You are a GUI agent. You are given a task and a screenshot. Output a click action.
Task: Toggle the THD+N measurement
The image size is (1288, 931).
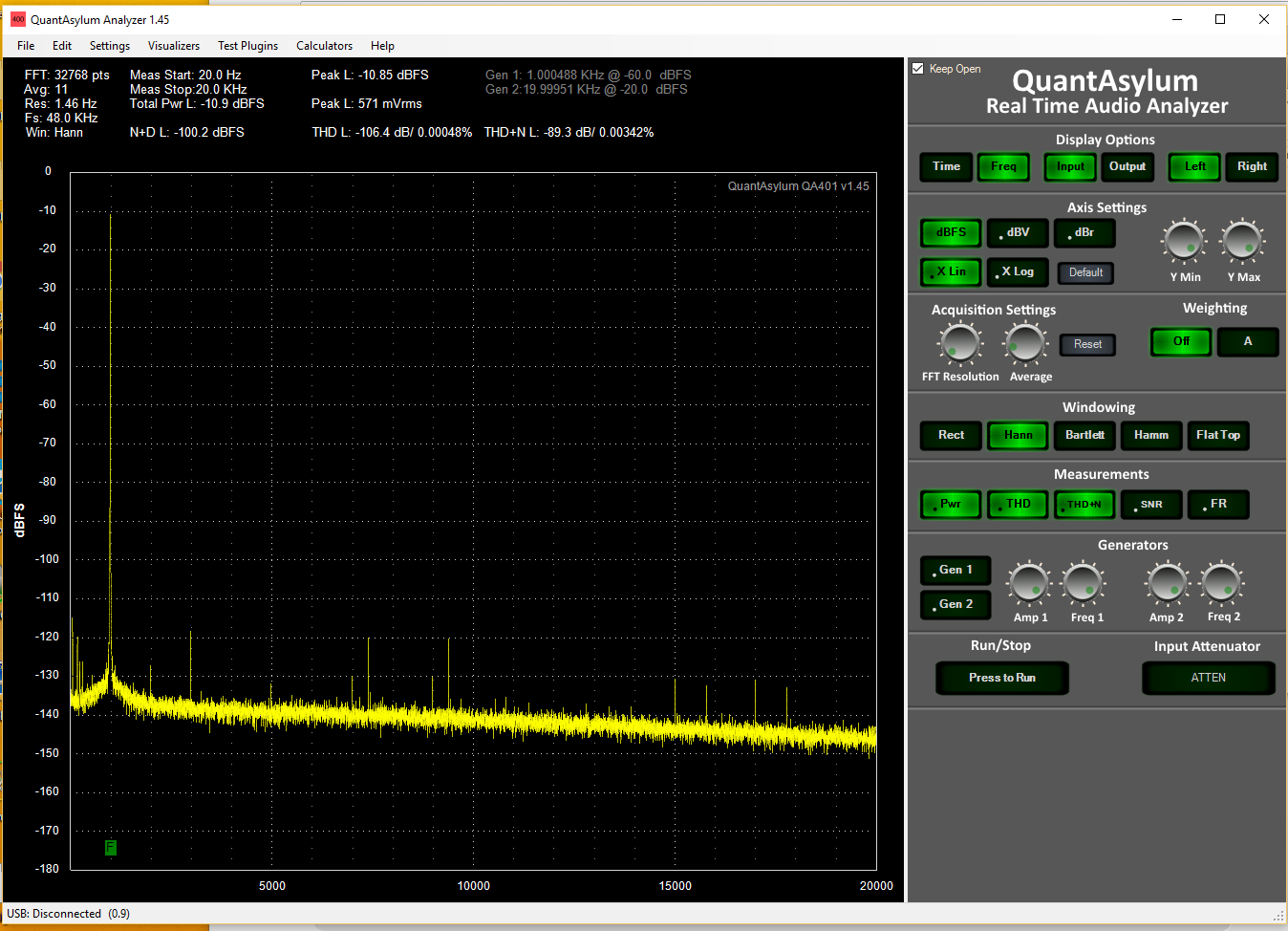click(x=1084, y=505)
